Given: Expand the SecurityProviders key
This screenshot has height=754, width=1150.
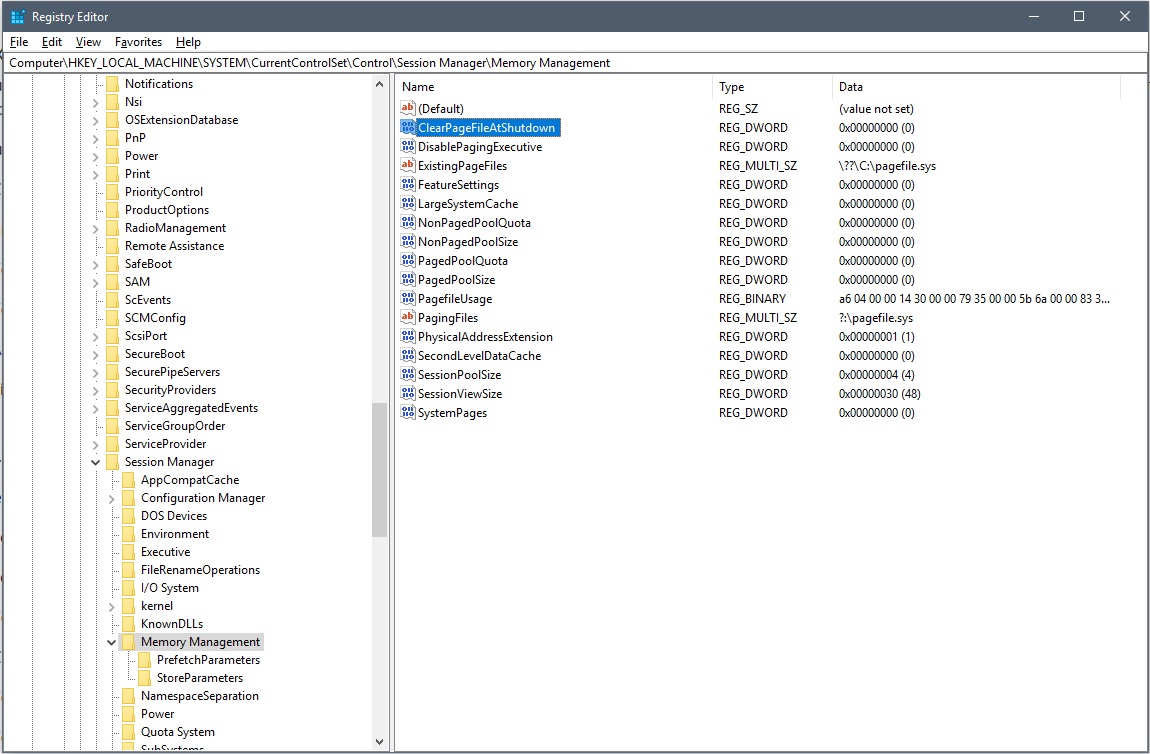Looking at the screenshot, I should 95,391.
